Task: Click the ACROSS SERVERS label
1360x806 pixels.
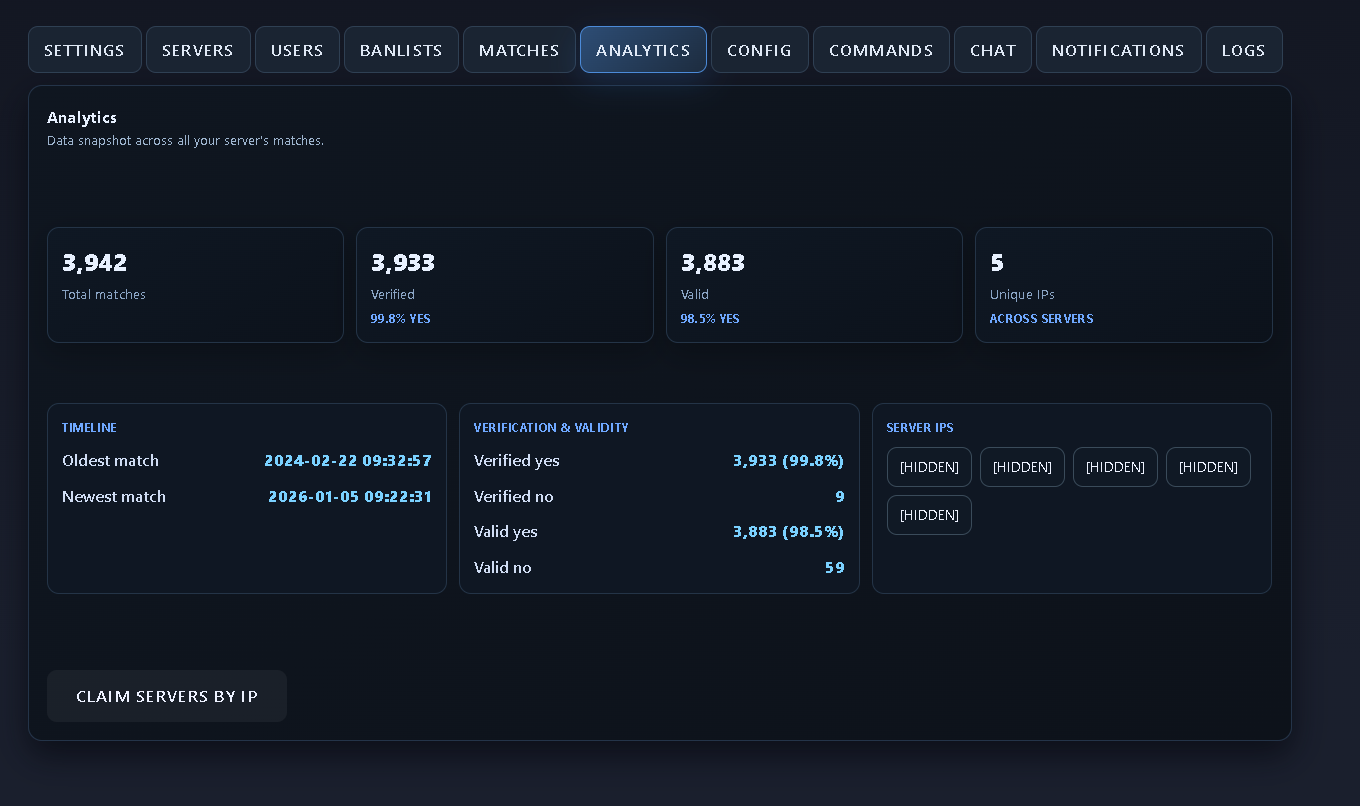Action: [x=1041, y=319]
